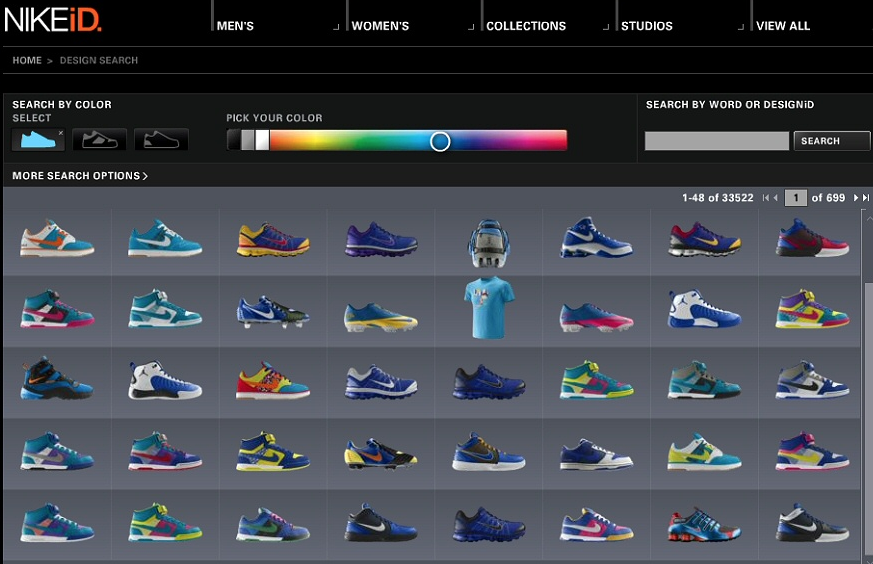This screenshot has height=564, width=873.
Task: Click the color picker slider handle
Action: click(x=440, y=141)
